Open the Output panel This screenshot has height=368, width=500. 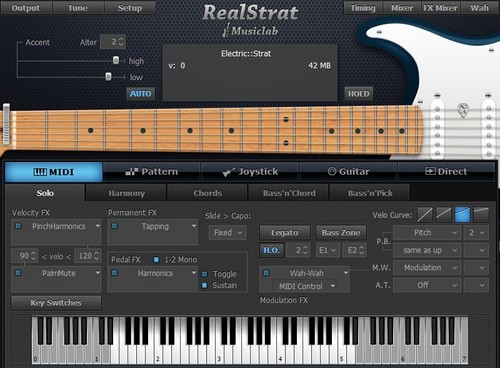[x=26, y=8]
